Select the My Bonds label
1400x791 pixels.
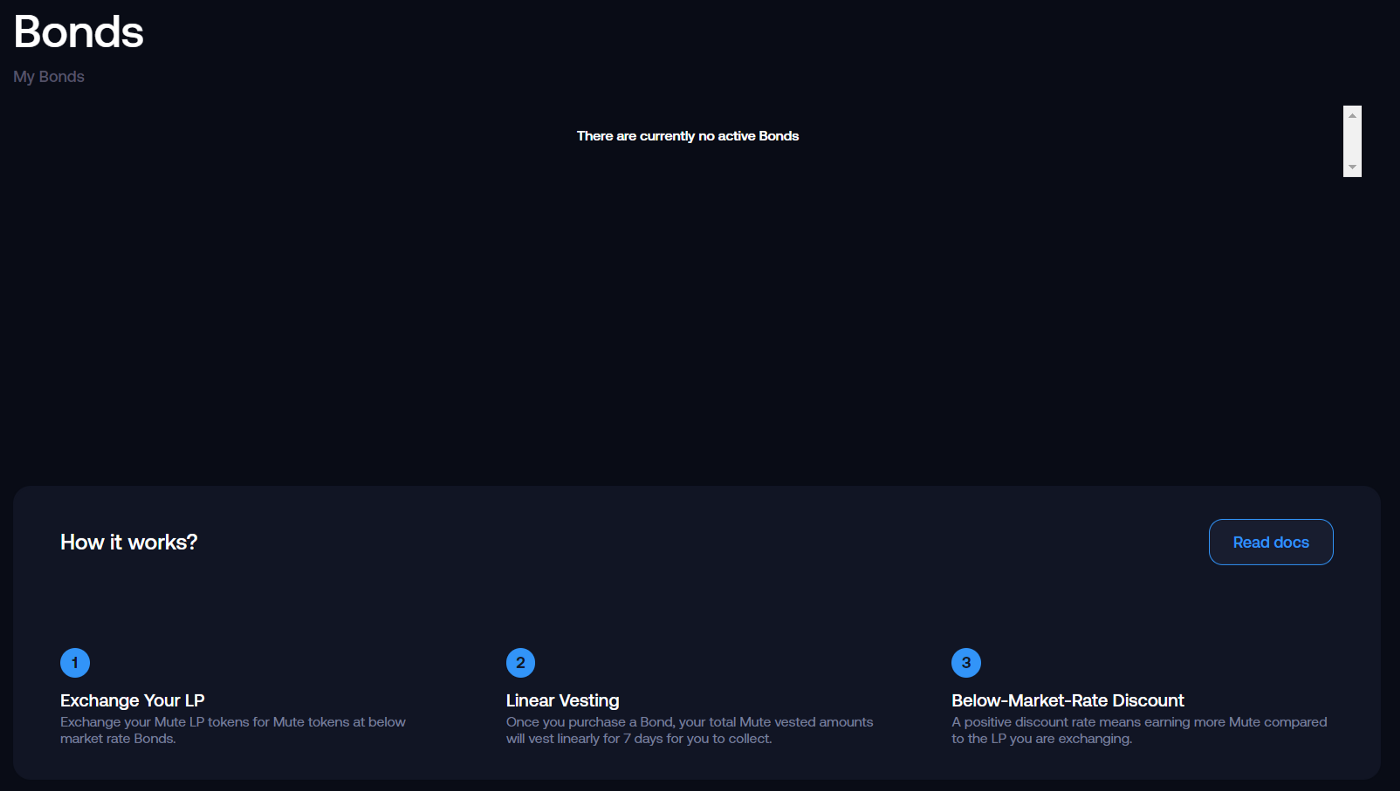pos(49,77)
